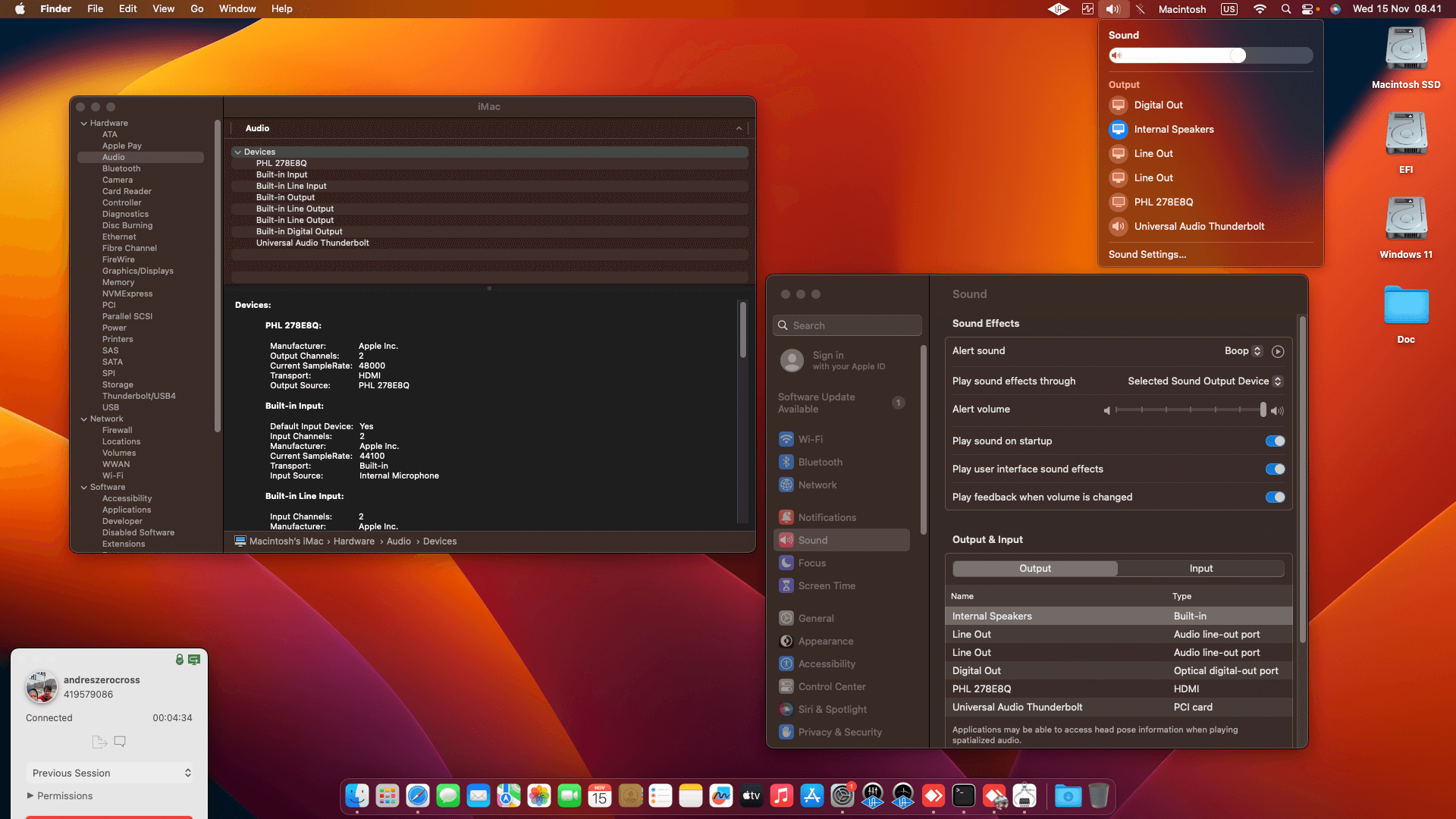This screenshot has height=819, width=1456.
Task: Click the Spotlight search icon in the menu bar
Action: point(1286,9)
